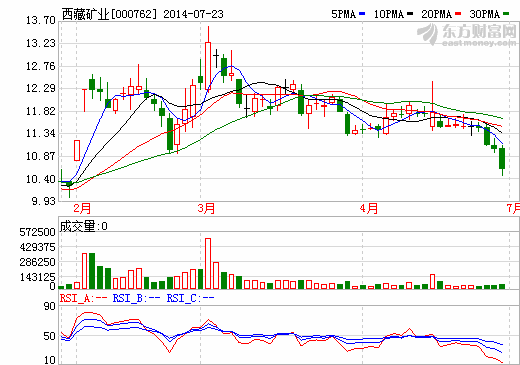Click the 572500 volume axis label
Image resolution: width=520 pixels, height=365 pixels.
[x=37, y=232]
